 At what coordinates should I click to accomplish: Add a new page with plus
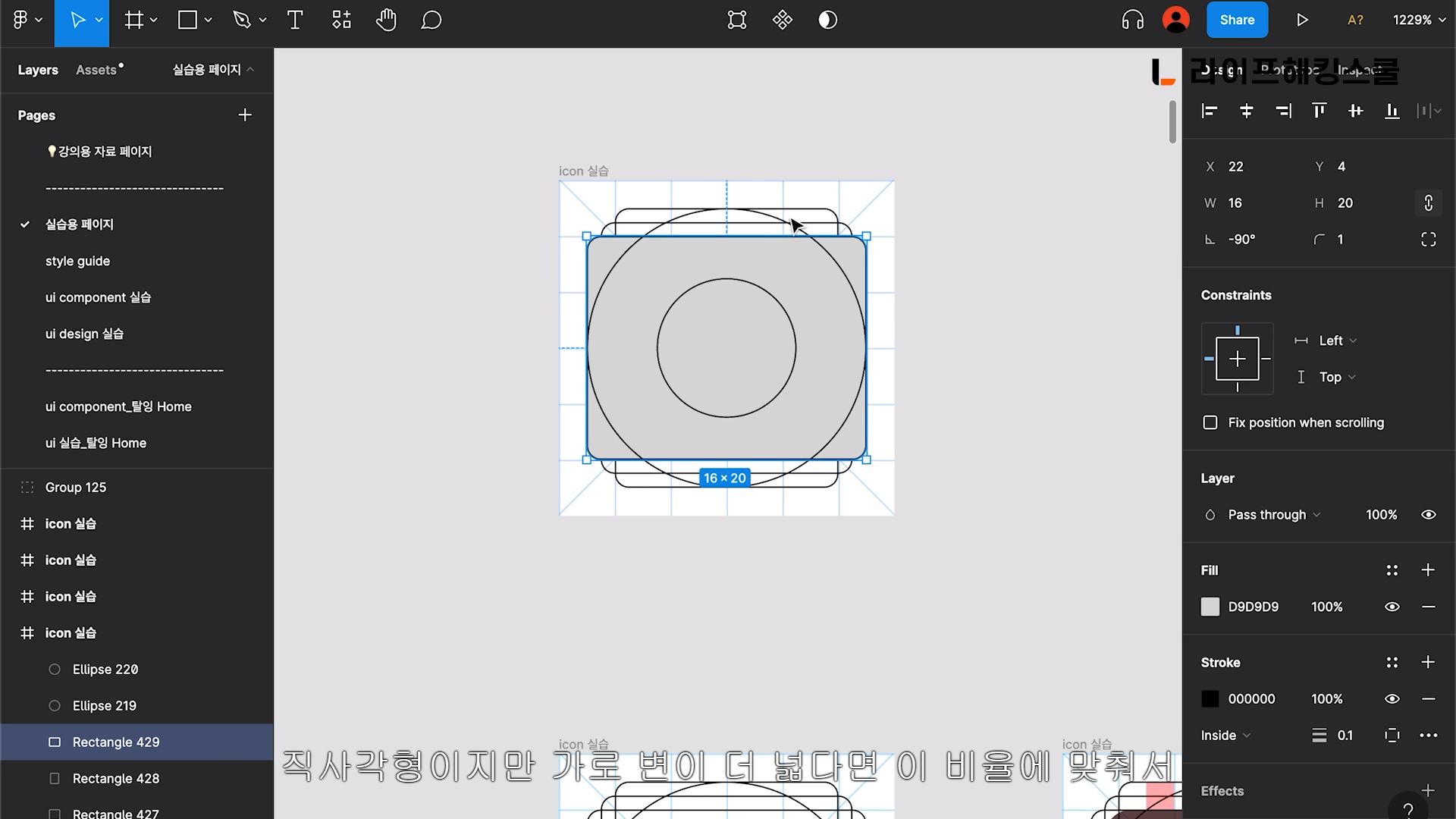(244, 115)
